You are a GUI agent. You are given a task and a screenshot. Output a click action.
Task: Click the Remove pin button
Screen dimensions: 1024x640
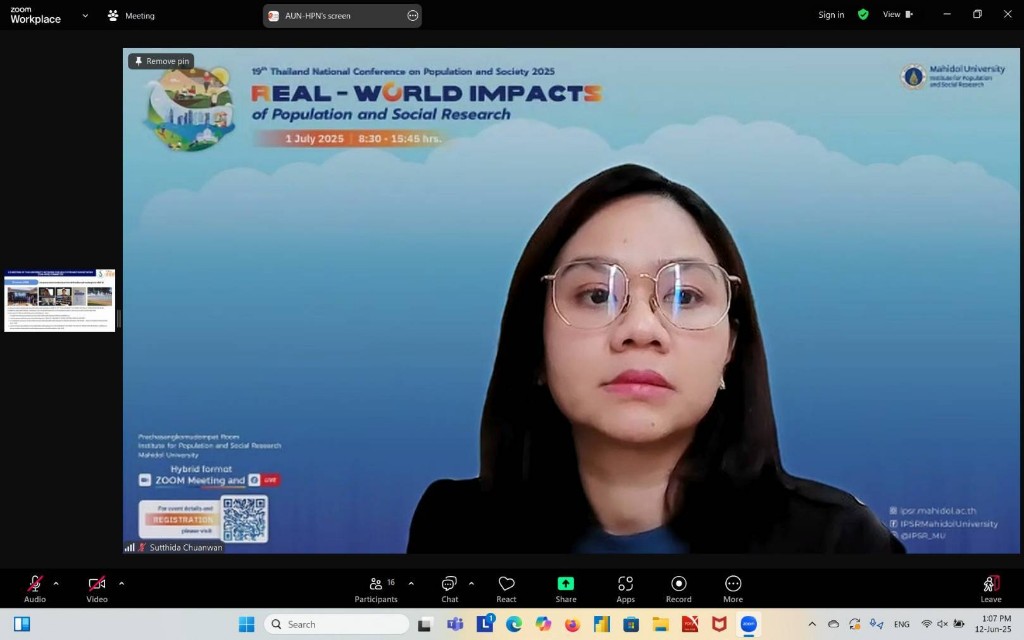[x=161, y=61]
